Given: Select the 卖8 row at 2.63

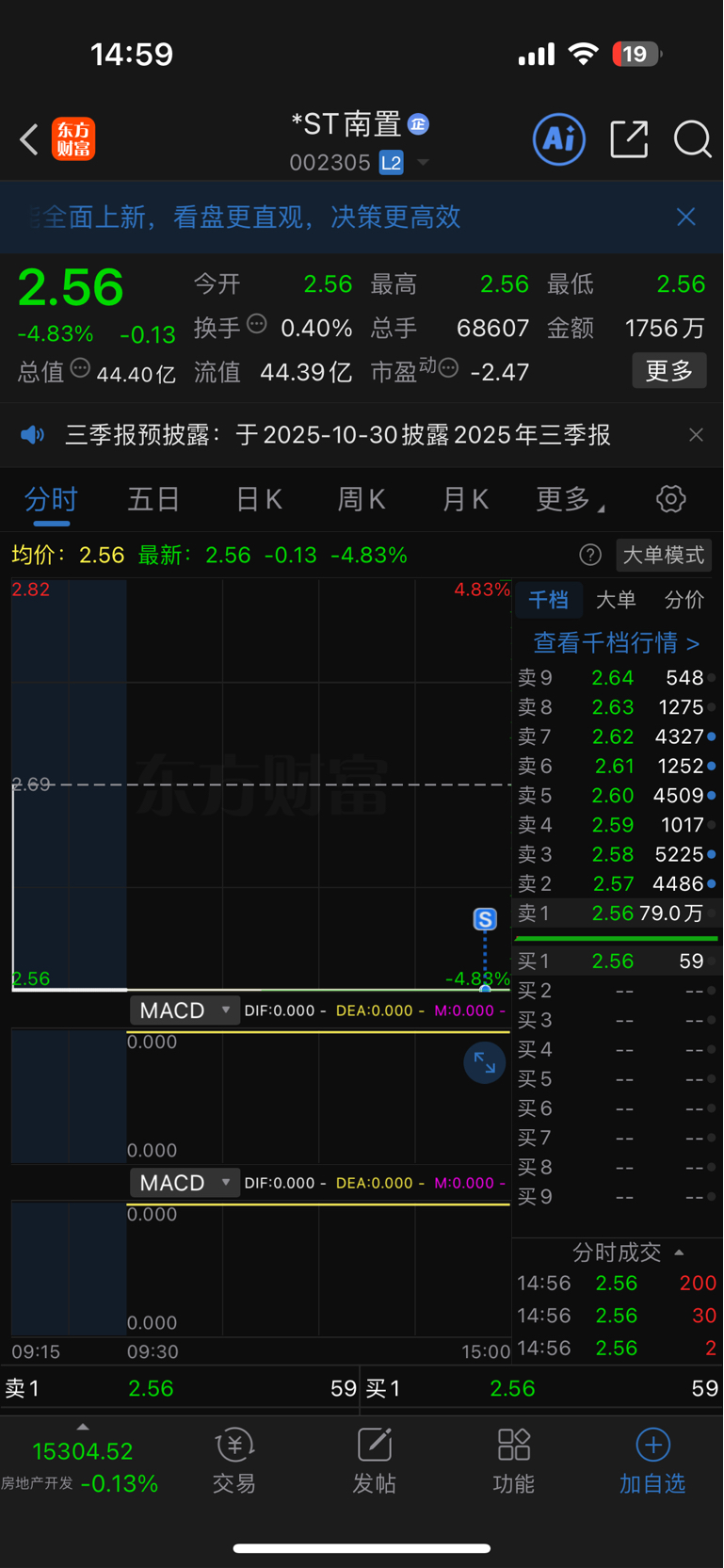Looking at the screenshot, I should 618,707.
